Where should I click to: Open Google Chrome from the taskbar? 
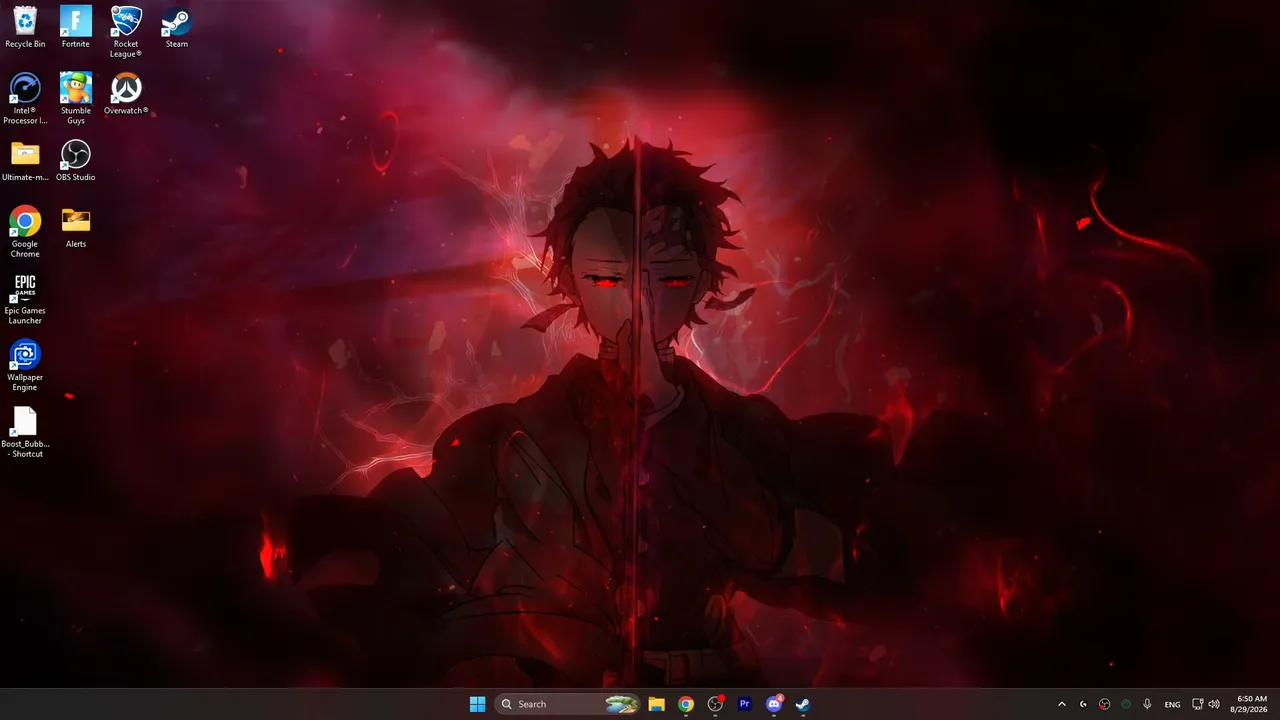(x=686, y=704)
